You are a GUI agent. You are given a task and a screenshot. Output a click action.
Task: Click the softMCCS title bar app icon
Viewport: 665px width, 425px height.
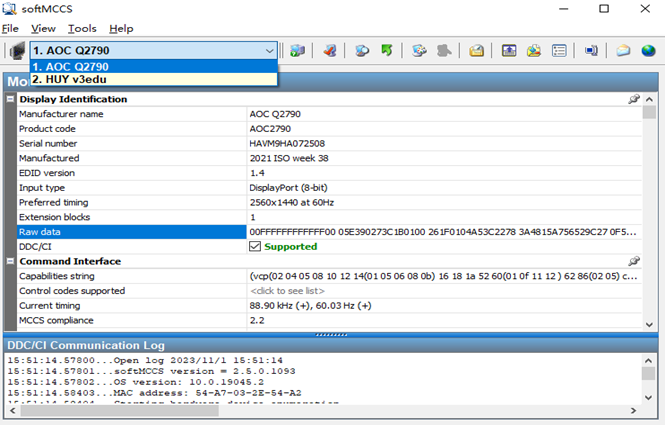9,8
